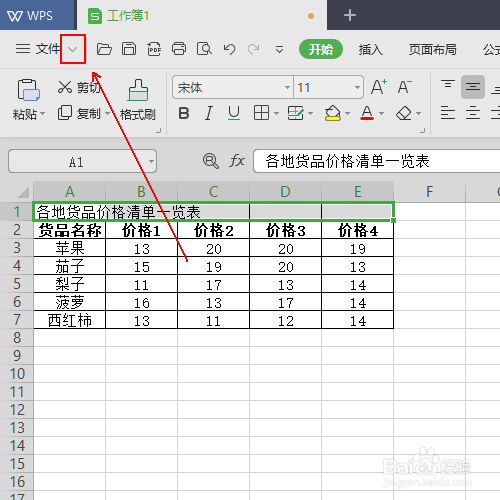Expand the 复制 dropdown arrow

point(107,114)
